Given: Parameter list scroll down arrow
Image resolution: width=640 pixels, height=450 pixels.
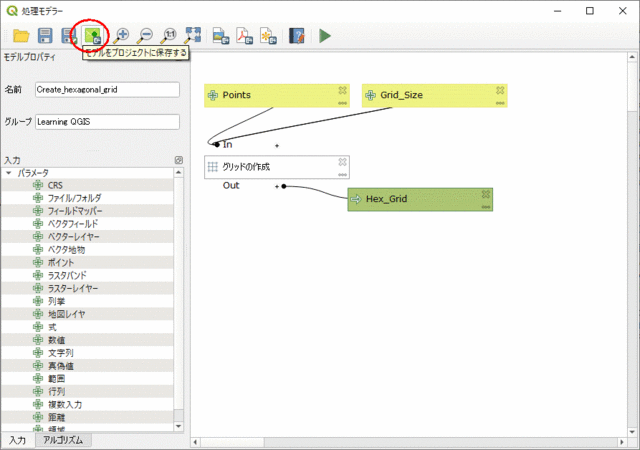Looking at the screenshot, I should [x=178, y=427].
